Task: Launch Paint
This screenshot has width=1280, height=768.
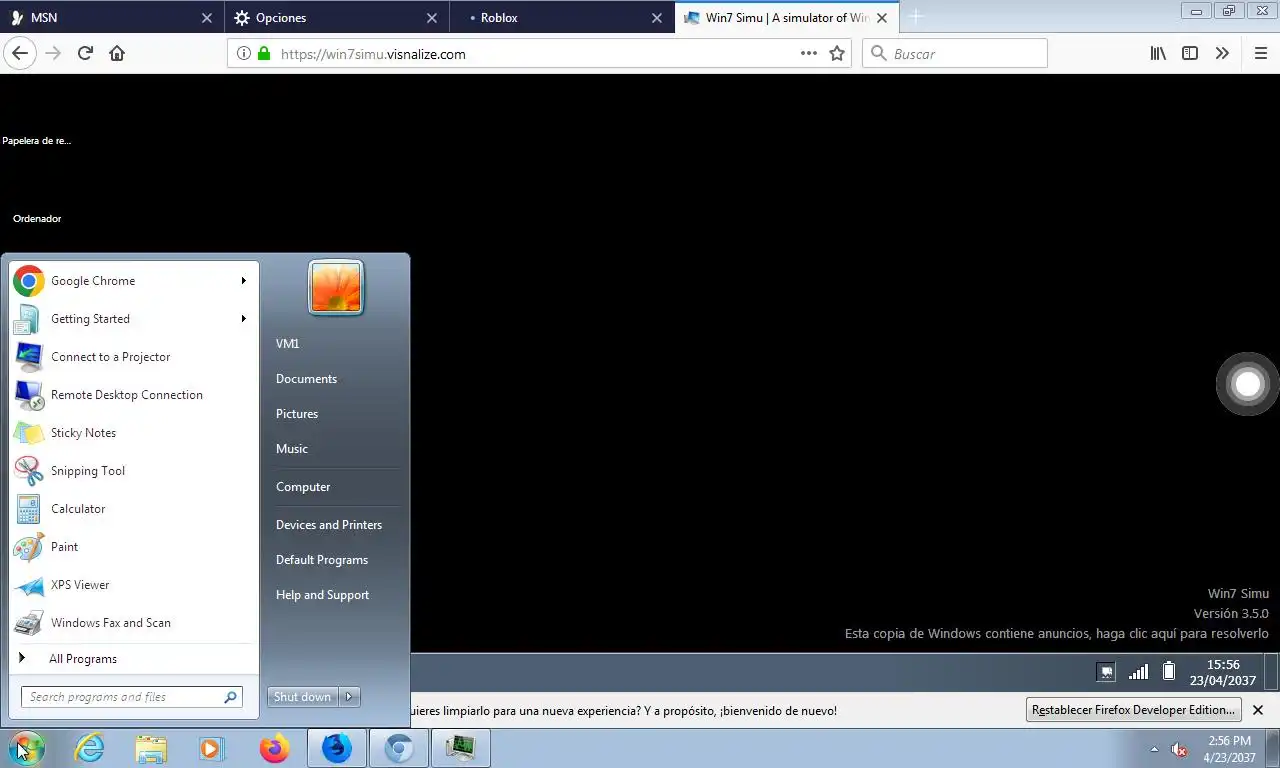Action: (x=133, y=547)
